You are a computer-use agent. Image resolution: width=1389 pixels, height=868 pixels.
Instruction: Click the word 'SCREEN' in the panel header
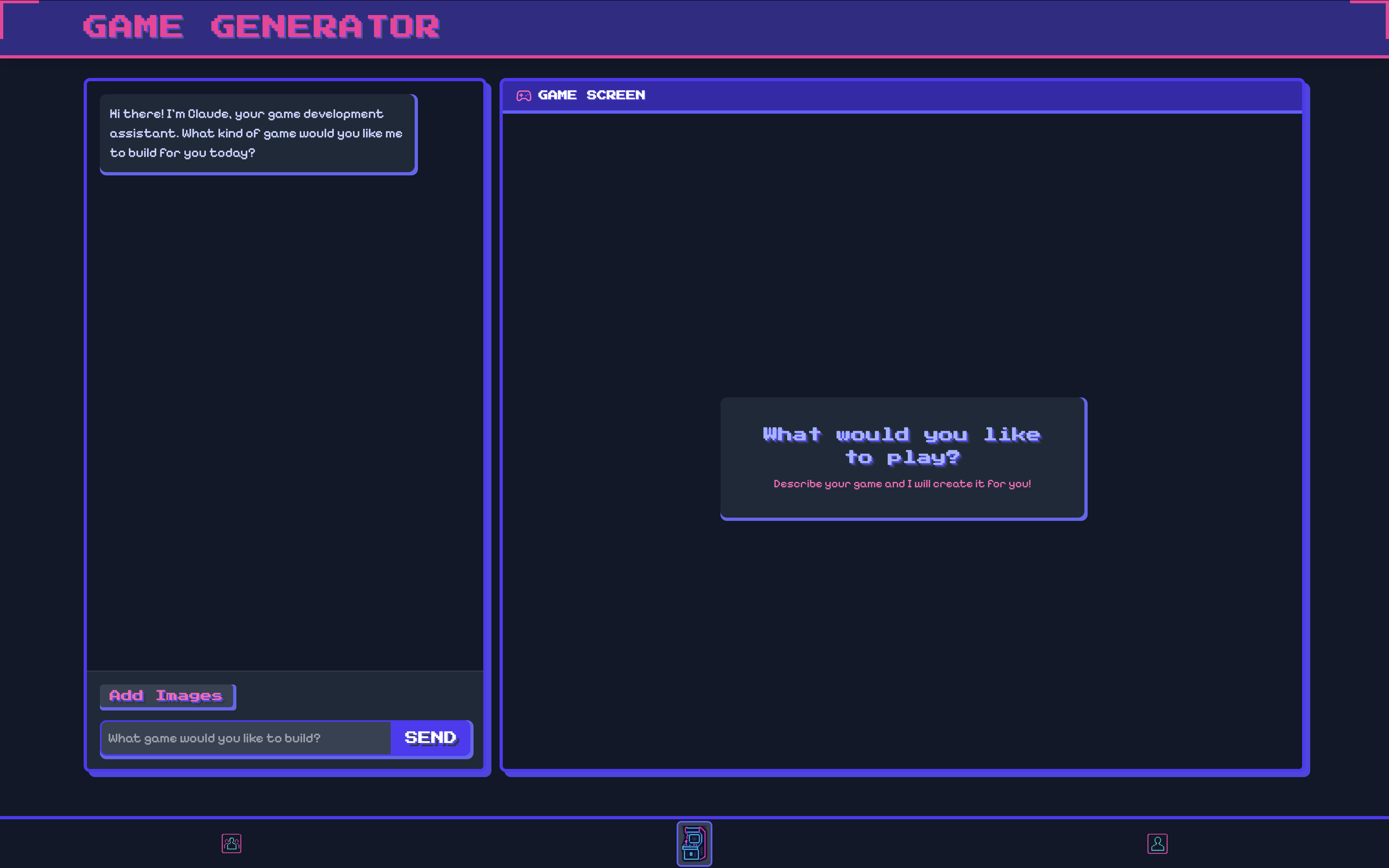(x=616, y=95)
